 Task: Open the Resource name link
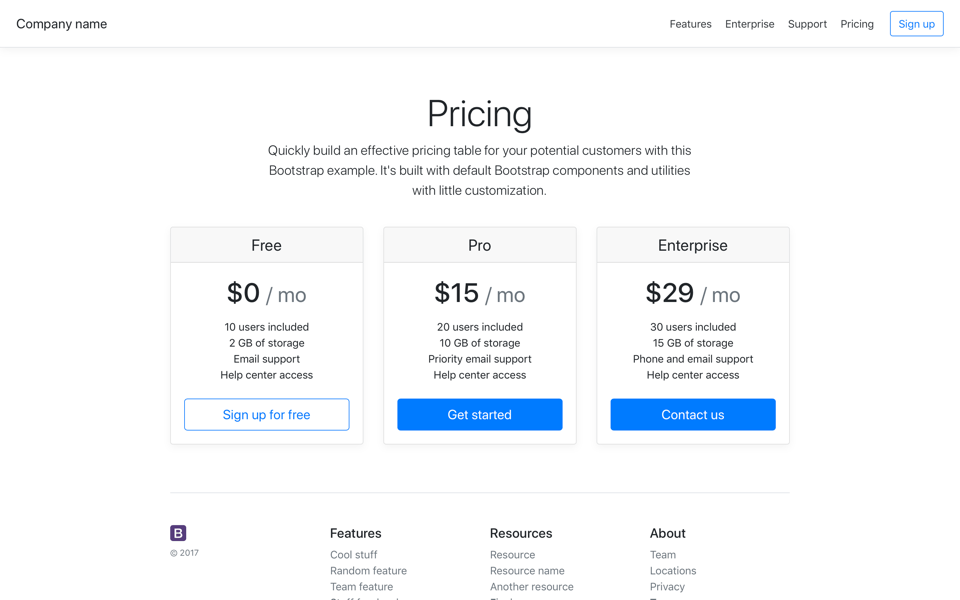[527, 570]
